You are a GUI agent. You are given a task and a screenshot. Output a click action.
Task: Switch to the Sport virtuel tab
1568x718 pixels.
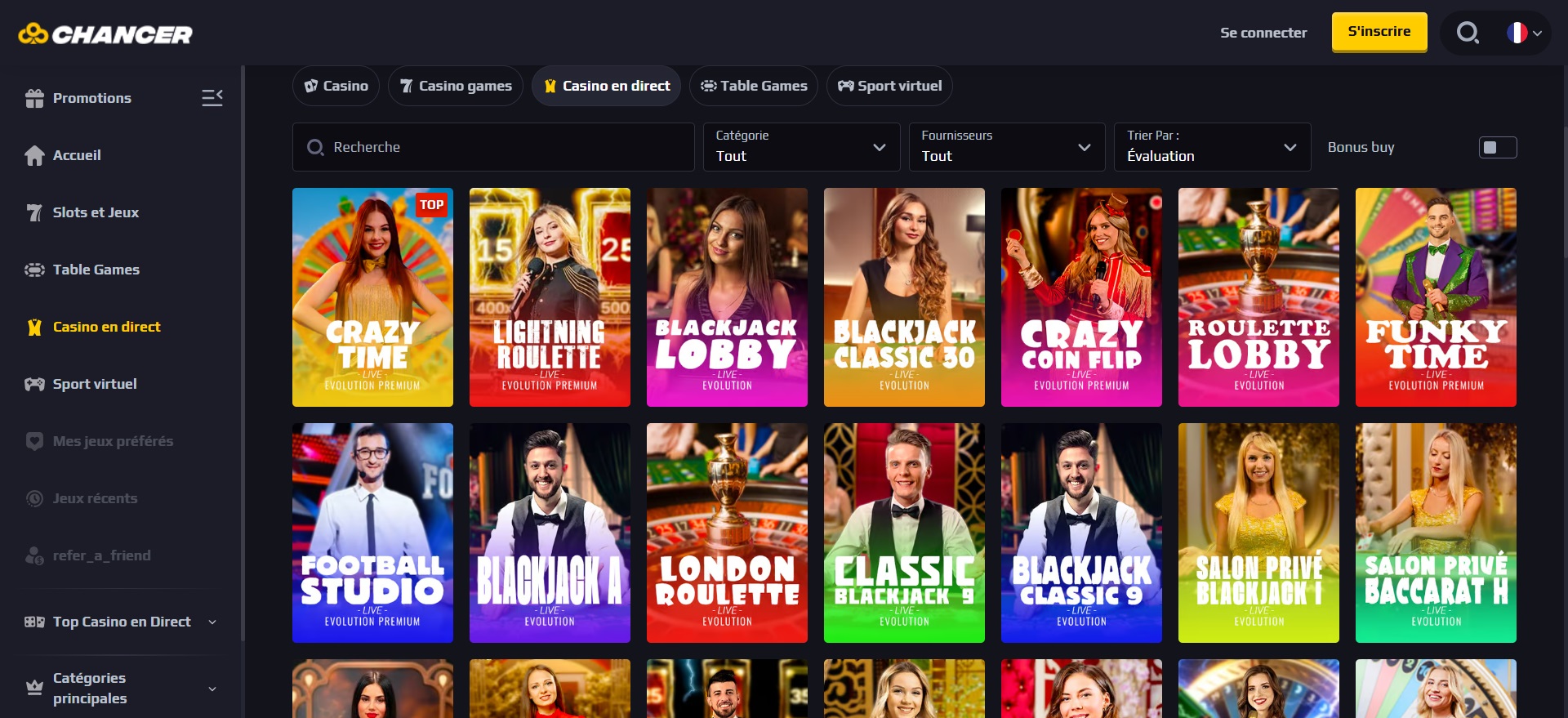tap(889, 86)
